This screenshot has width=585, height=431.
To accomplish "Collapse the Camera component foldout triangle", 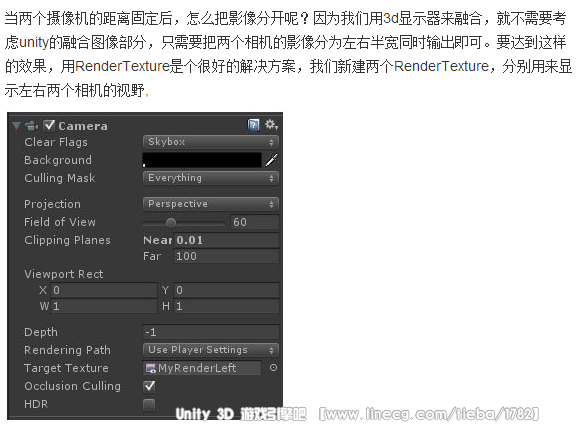I will (x=16, y=126).
